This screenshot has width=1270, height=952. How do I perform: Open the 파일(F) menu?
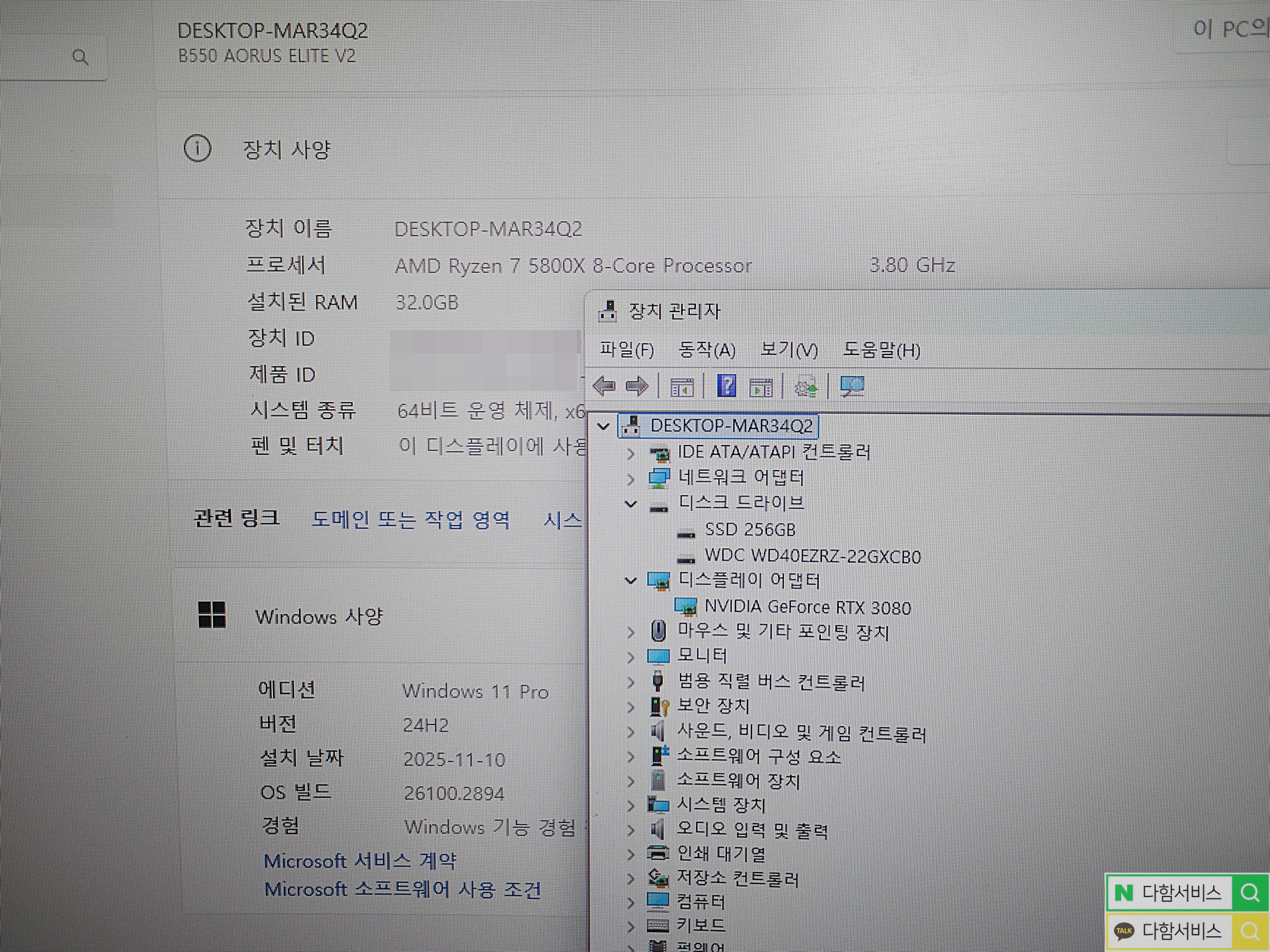[x=626, y=350]
